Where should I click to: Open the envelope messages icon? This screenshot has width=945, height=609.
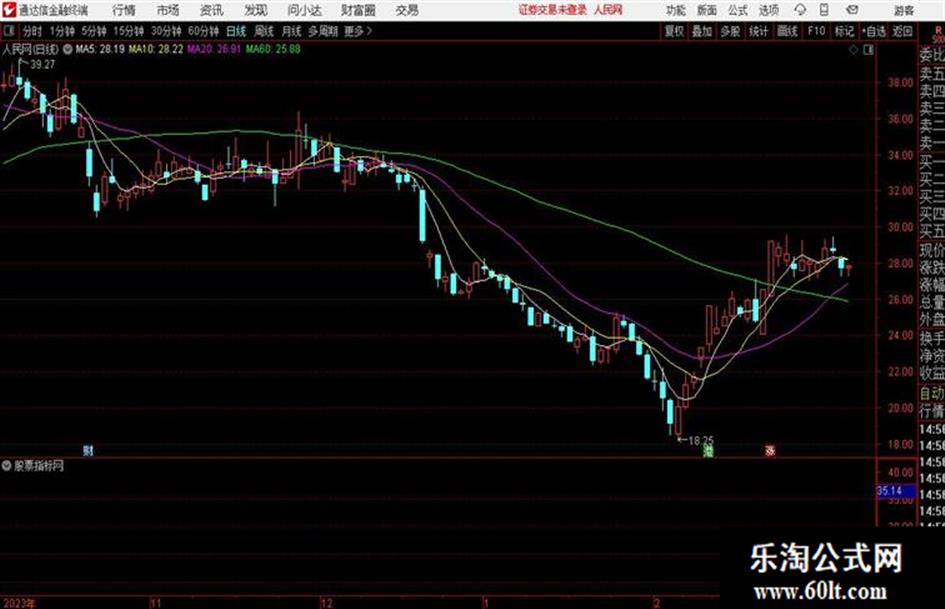(852, 10)
